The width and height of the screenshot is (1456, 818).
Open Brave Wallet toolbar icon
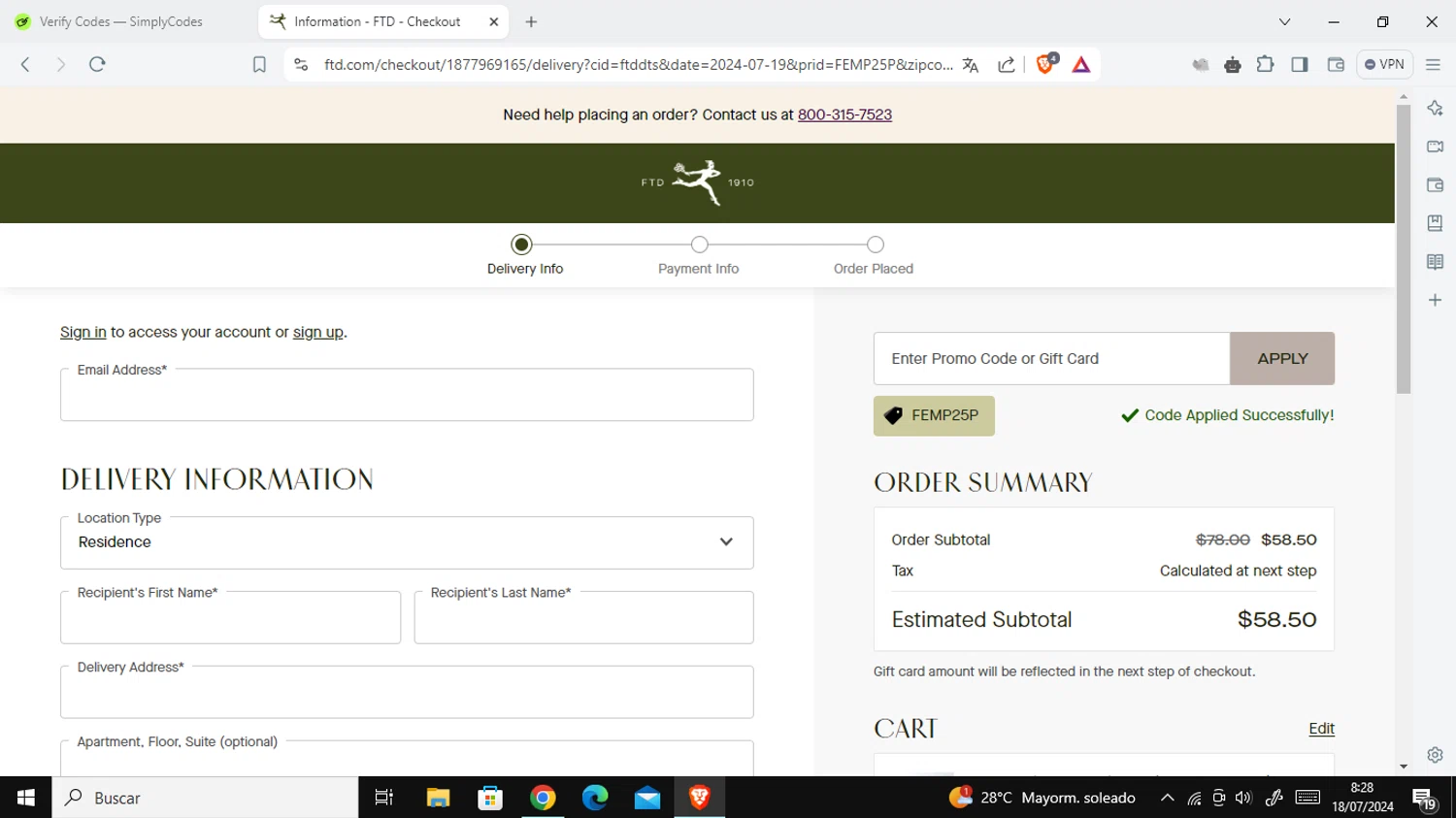click(1336, 65)
